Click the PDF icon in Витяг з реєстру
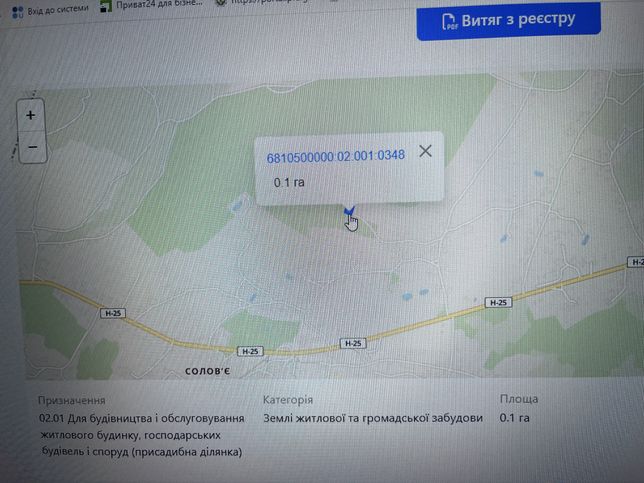The width and height of the screenshot is (644, 483). pyautogui.click(x=449, y=21)
